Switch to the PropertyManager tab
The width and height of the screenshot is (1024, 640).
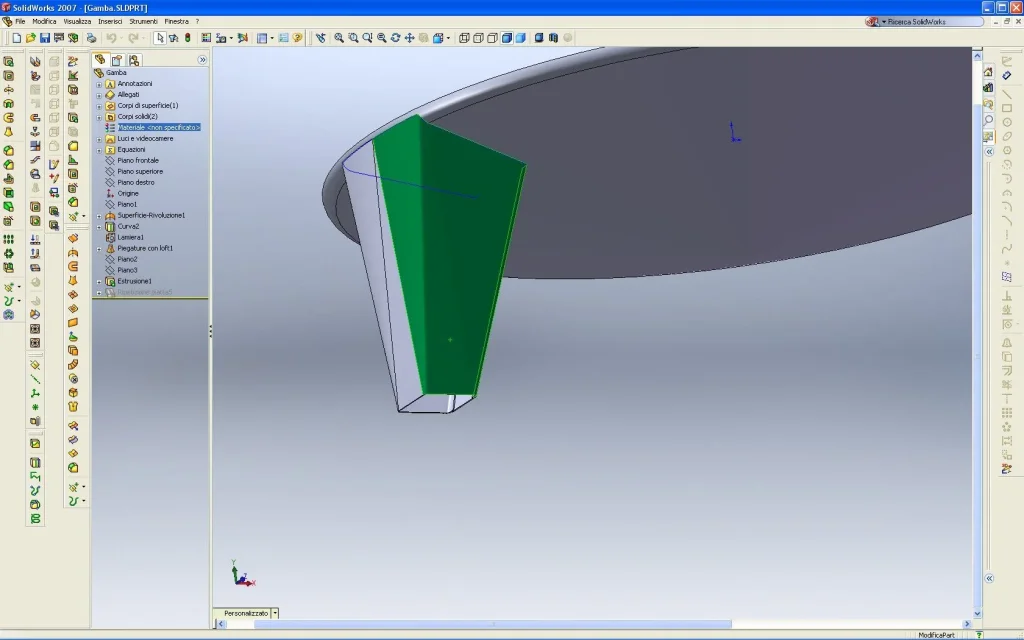pyautogui.click(x=117, y=60)
